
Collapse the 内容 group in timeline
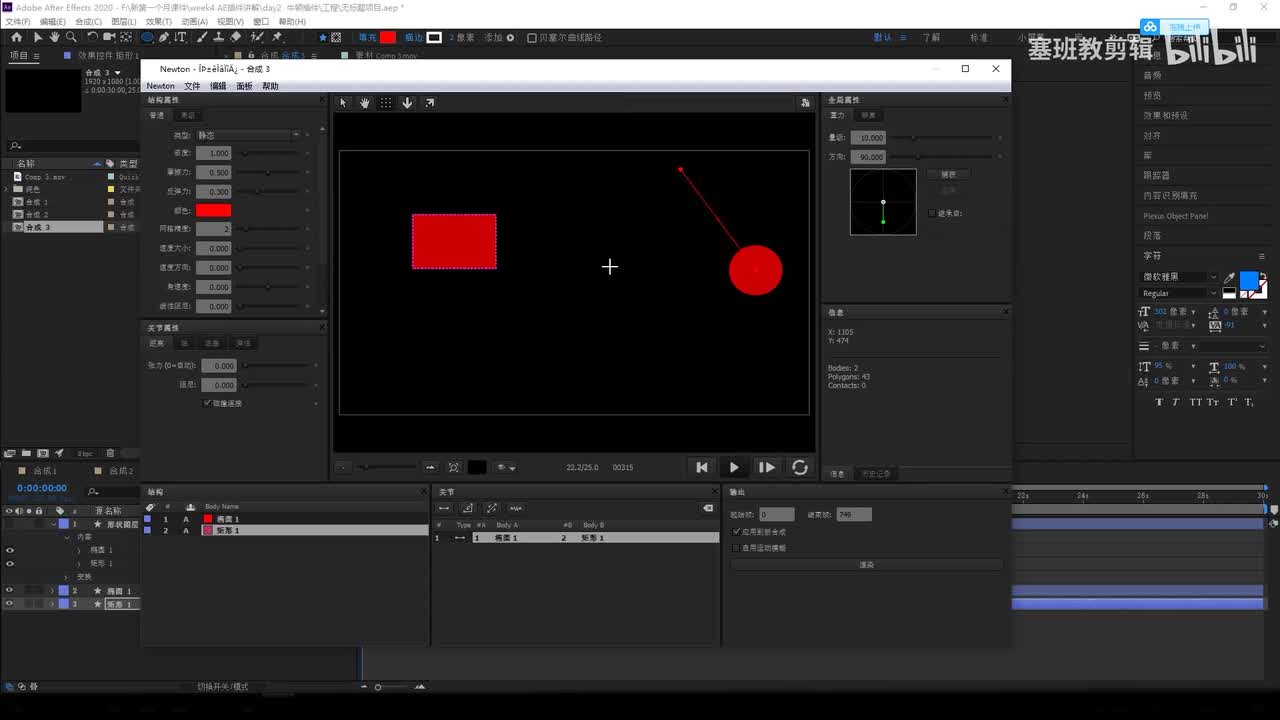click(x=67, y=537)
